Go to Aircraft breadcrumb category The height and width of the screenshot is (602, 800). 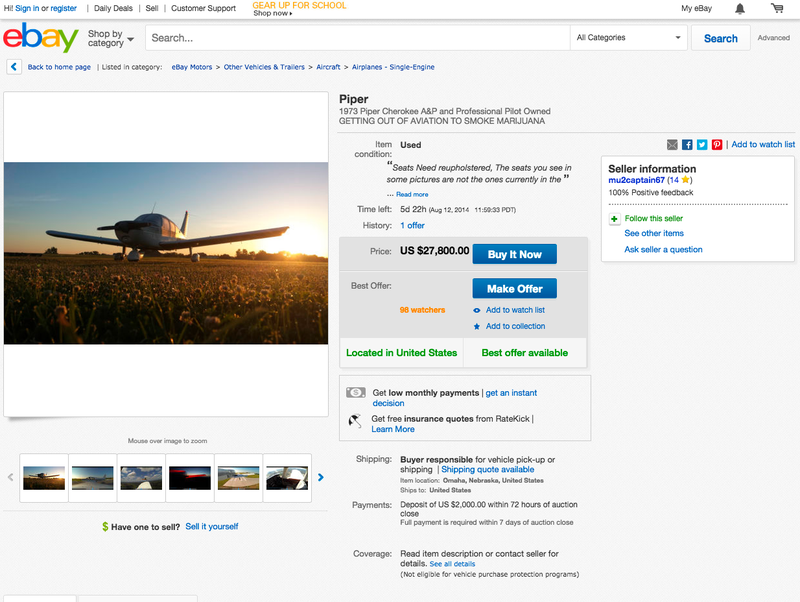(328, 67)
